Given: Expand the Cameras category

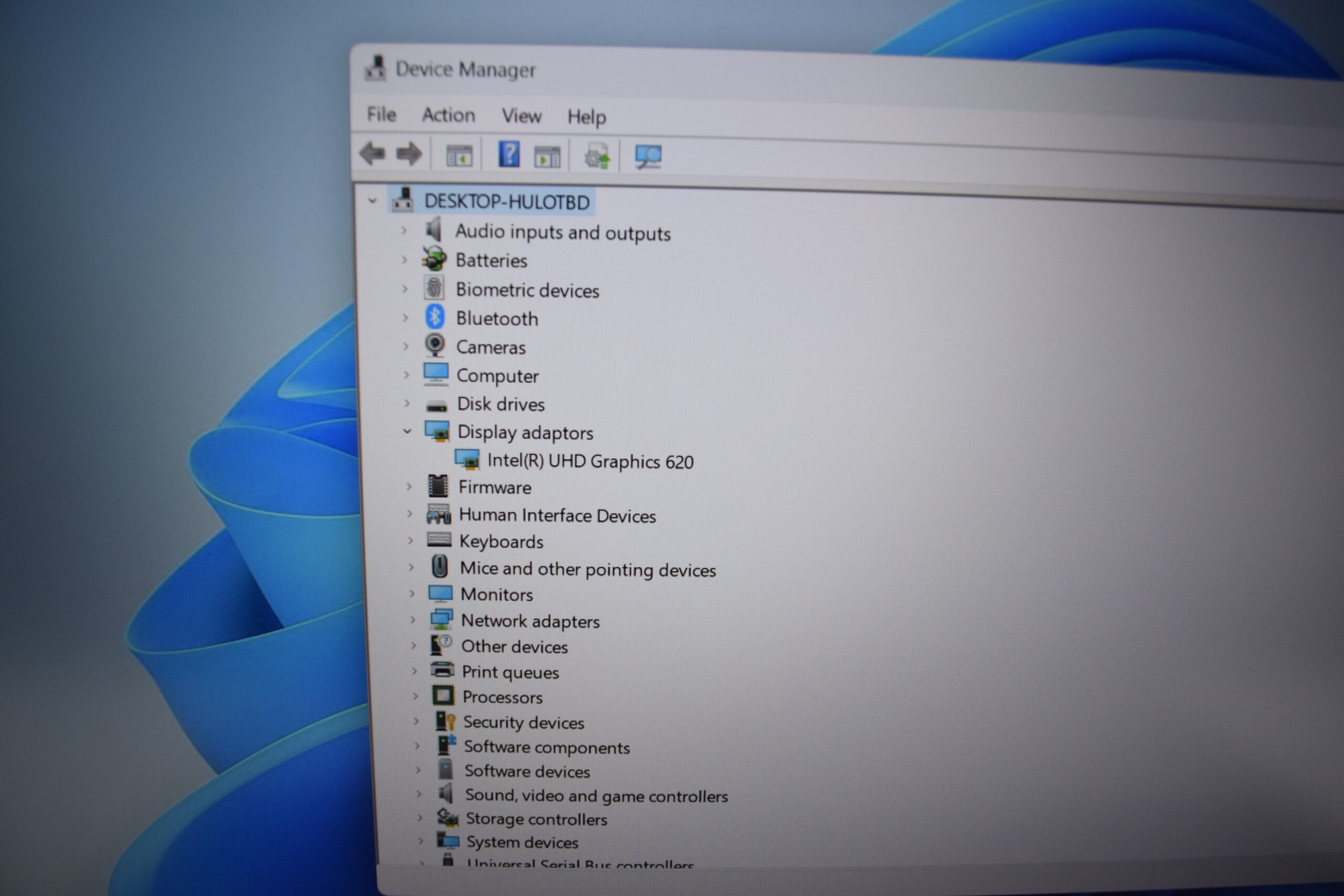Looking at the screenshot, I should pyautogui.click(x=406, y=346).
